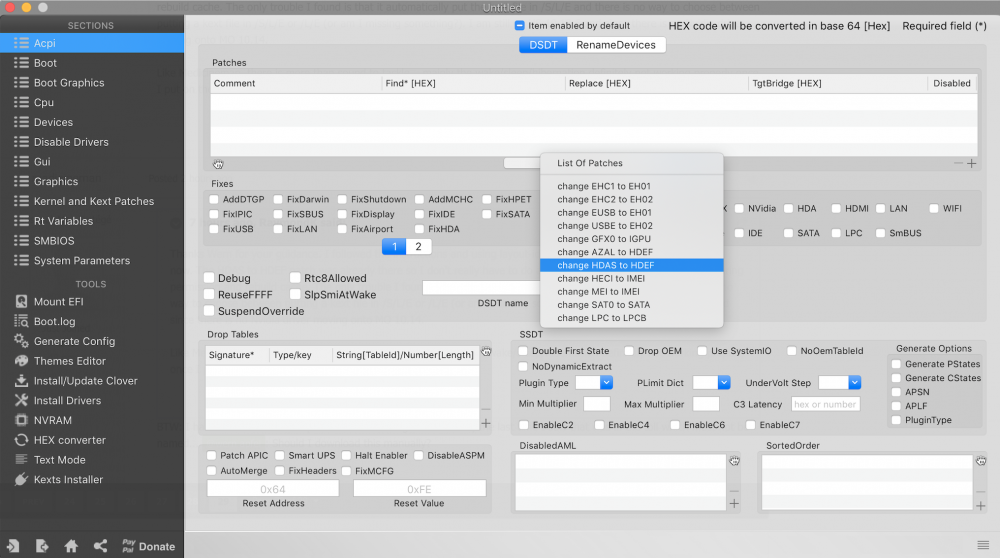Open the Drop Tables presets icon
The height and width of the screenshot is (558, 1000).
486,351
